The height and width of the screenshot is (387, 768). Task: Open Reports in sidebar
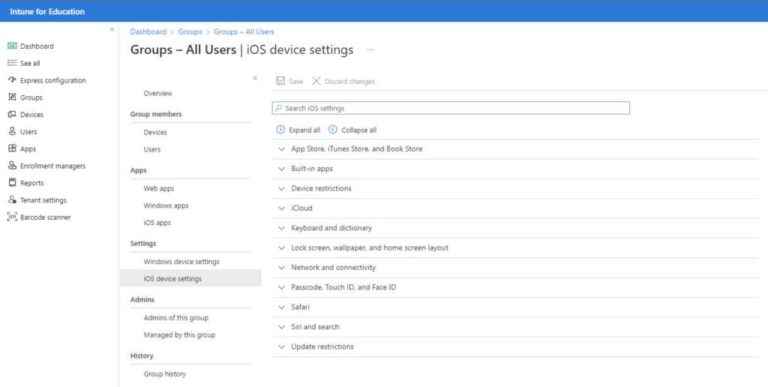pos(32,183)
